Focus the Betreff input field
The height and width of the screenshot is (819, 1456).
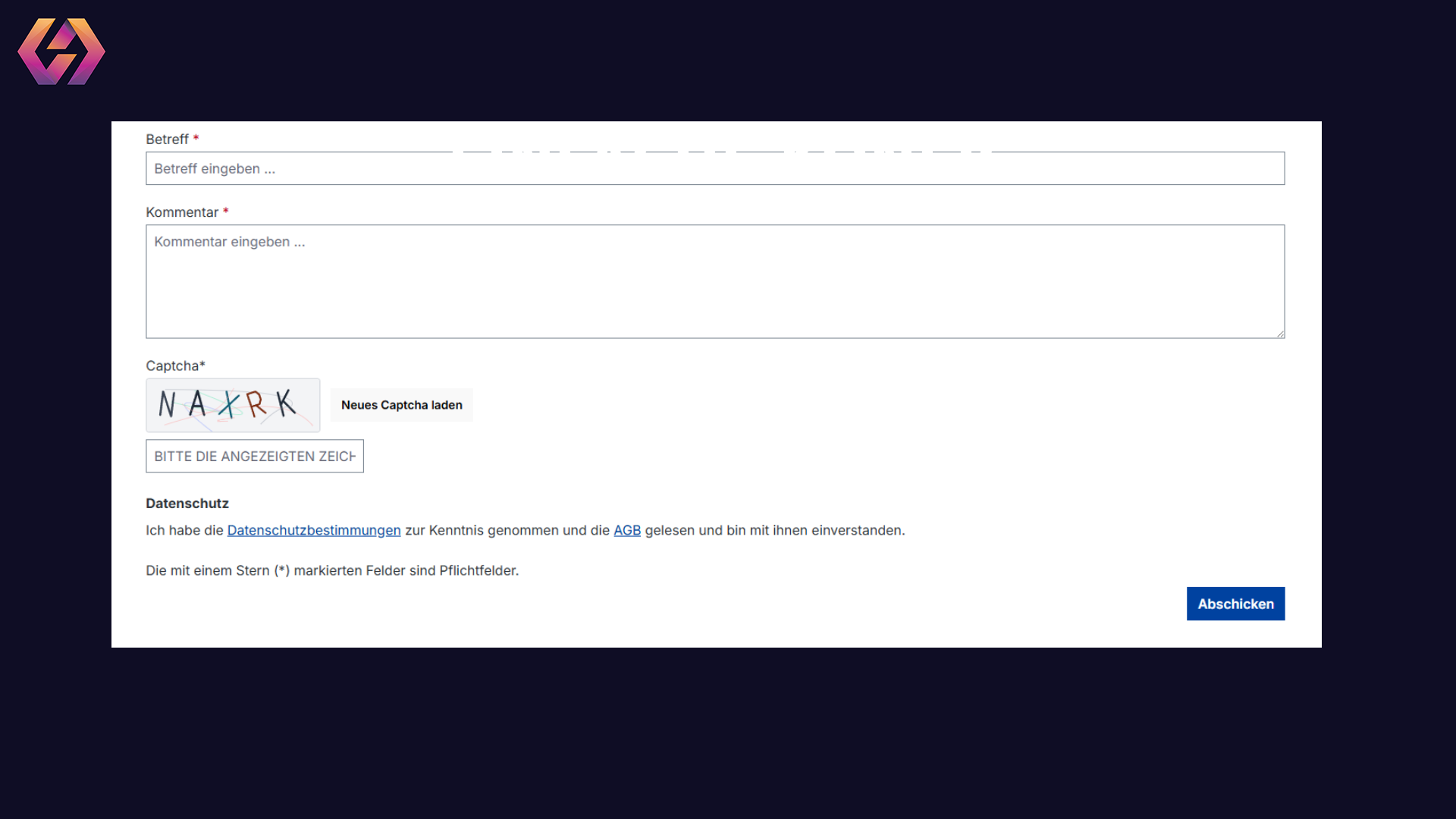click(715, 168)
